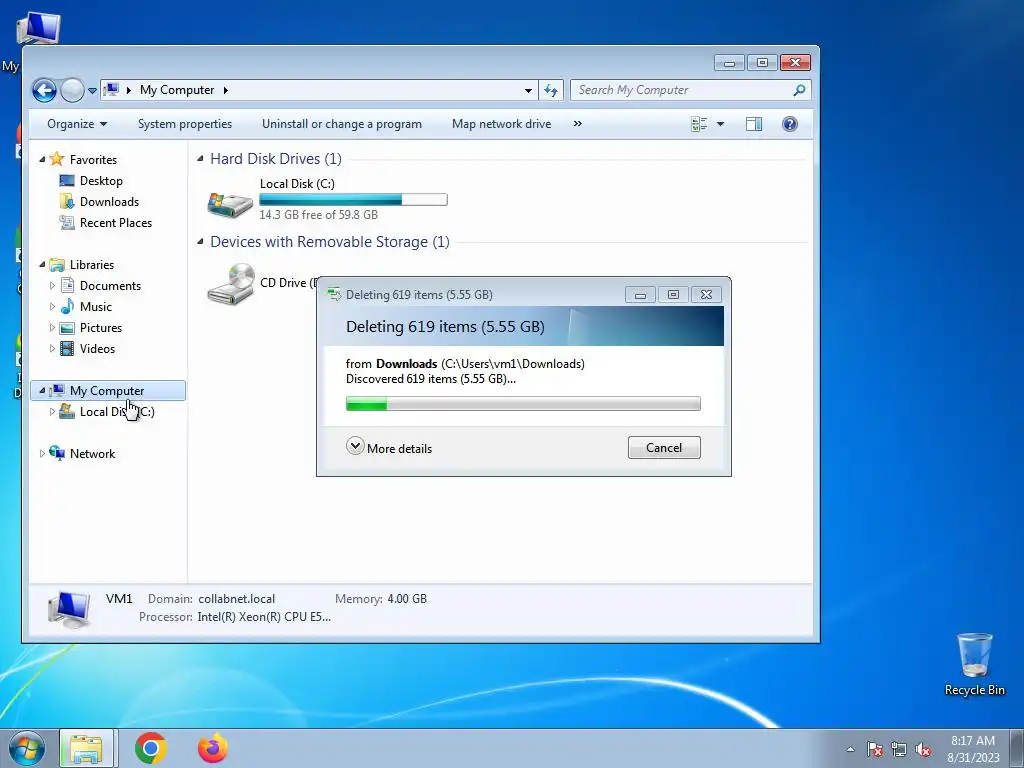1024x768 pixels.
Task: Open the address bar history dropdown
Action: pyautogui.click(x=528, y=90)
